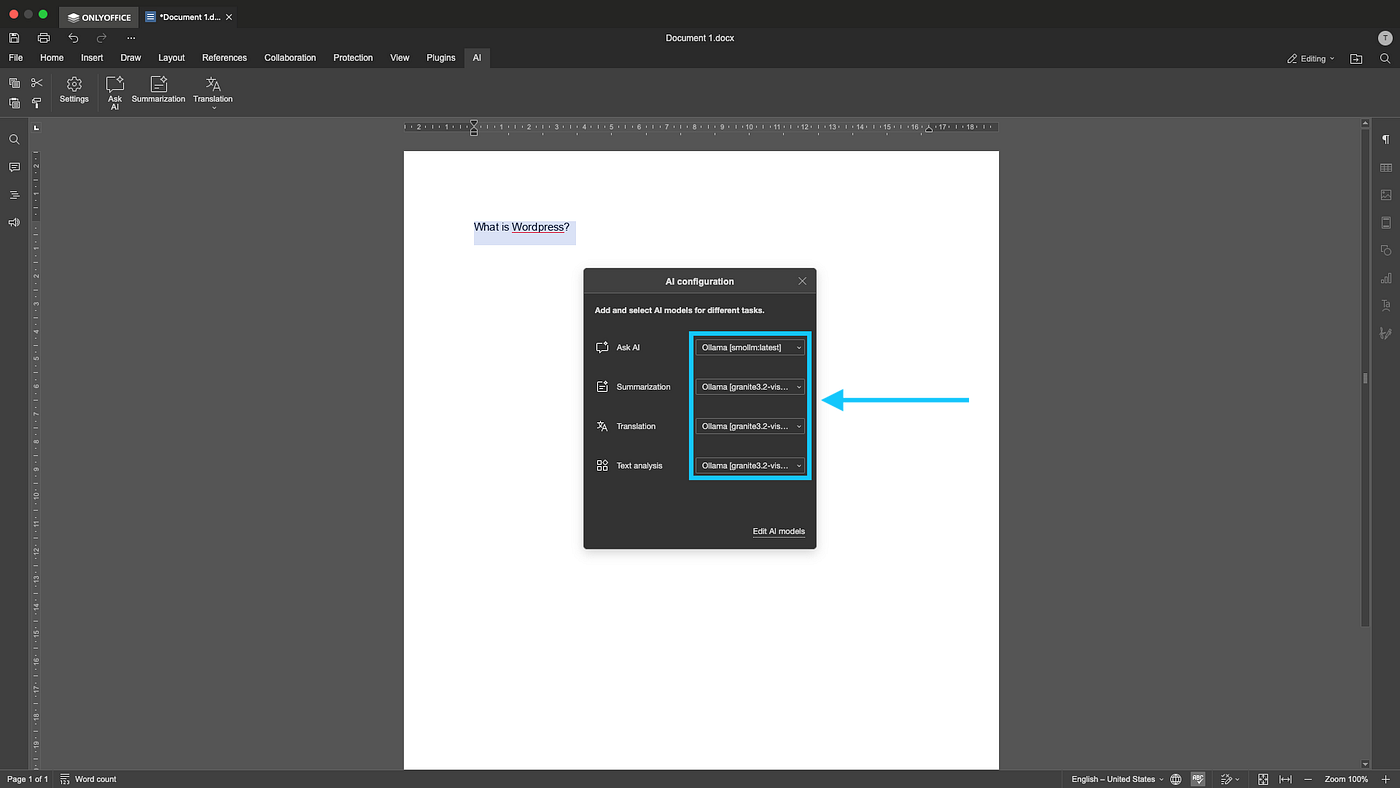Image resolution: width=1400 pixels, height=788 pixels.
Task: Close the AI configuration dialog
Action: coord(802,281)
